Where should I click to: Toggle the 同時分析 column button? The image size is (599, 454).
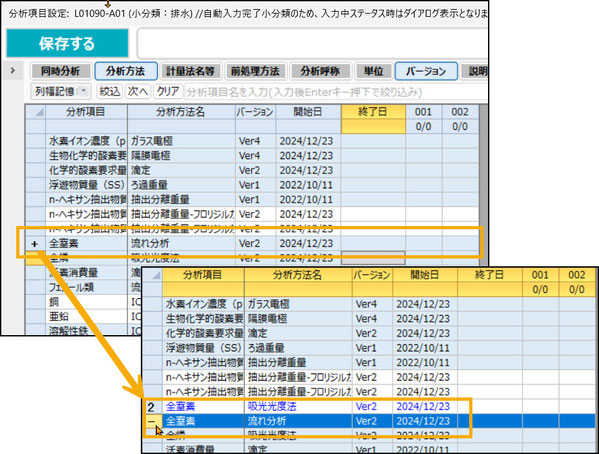tap(60, 71)
